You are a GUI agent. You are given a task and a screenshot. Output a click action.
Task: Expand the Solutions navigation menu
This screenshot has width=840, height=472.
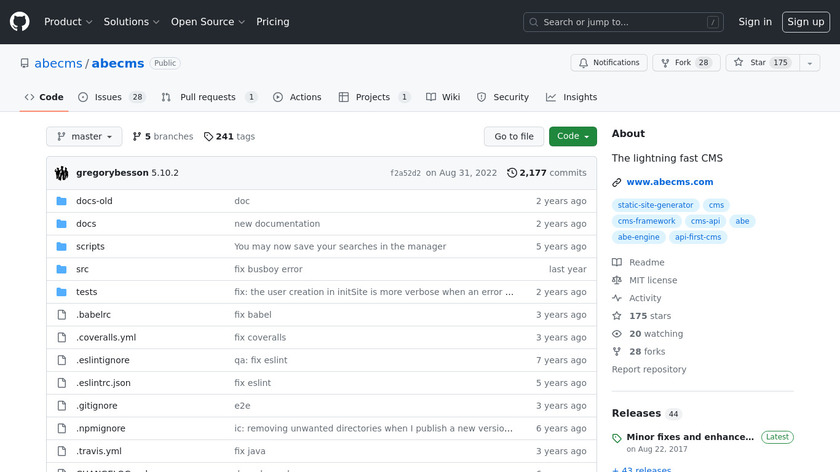coord(131,22)
